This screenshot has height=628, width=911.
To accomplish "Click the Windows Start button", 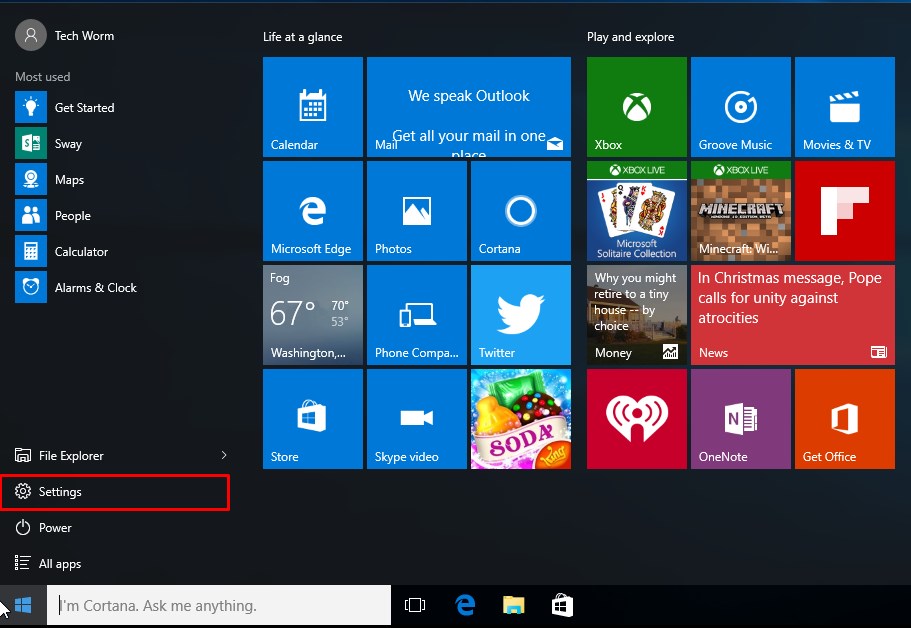I will tap(23, 606).
